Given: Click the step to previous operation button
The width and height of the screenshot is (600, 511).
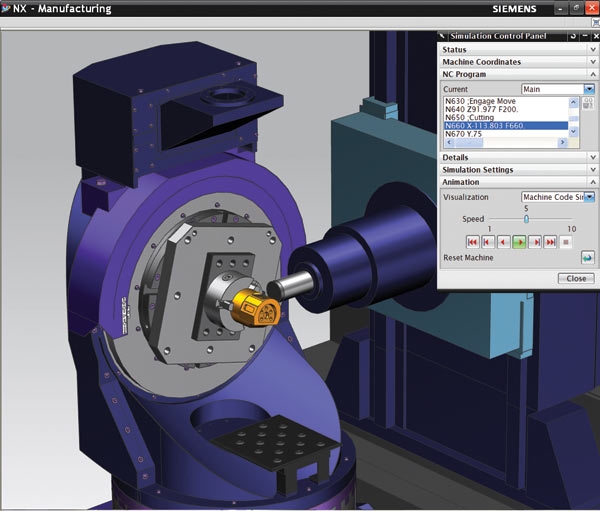Looking at the screenshot, I should pos(487,242).
